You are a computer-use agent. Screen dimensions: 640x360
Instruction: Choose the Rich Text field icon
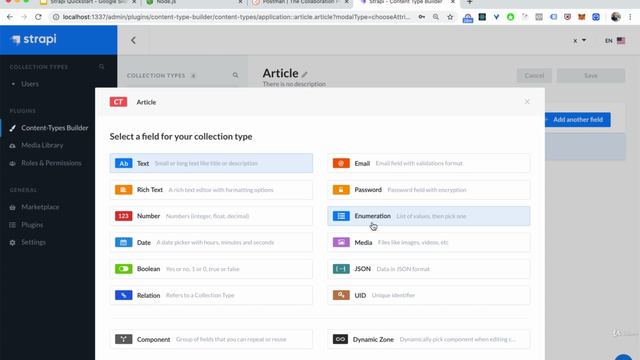(x=123, y=190)
